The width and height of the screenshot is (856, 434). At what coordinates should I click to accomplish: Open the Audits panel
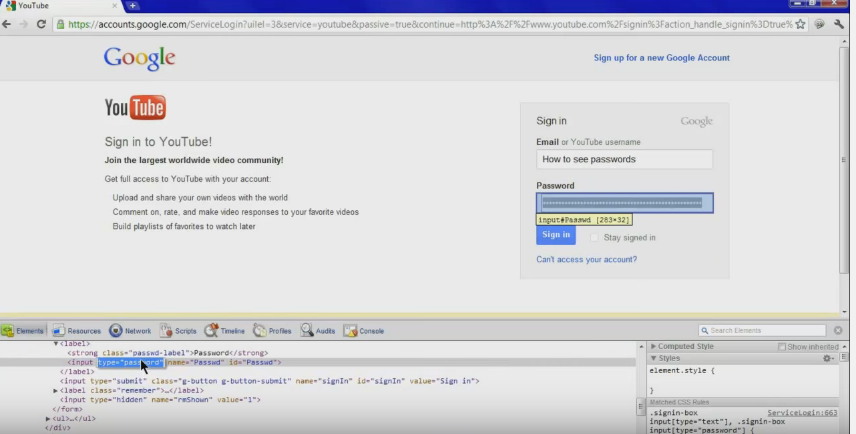(318, 330)
